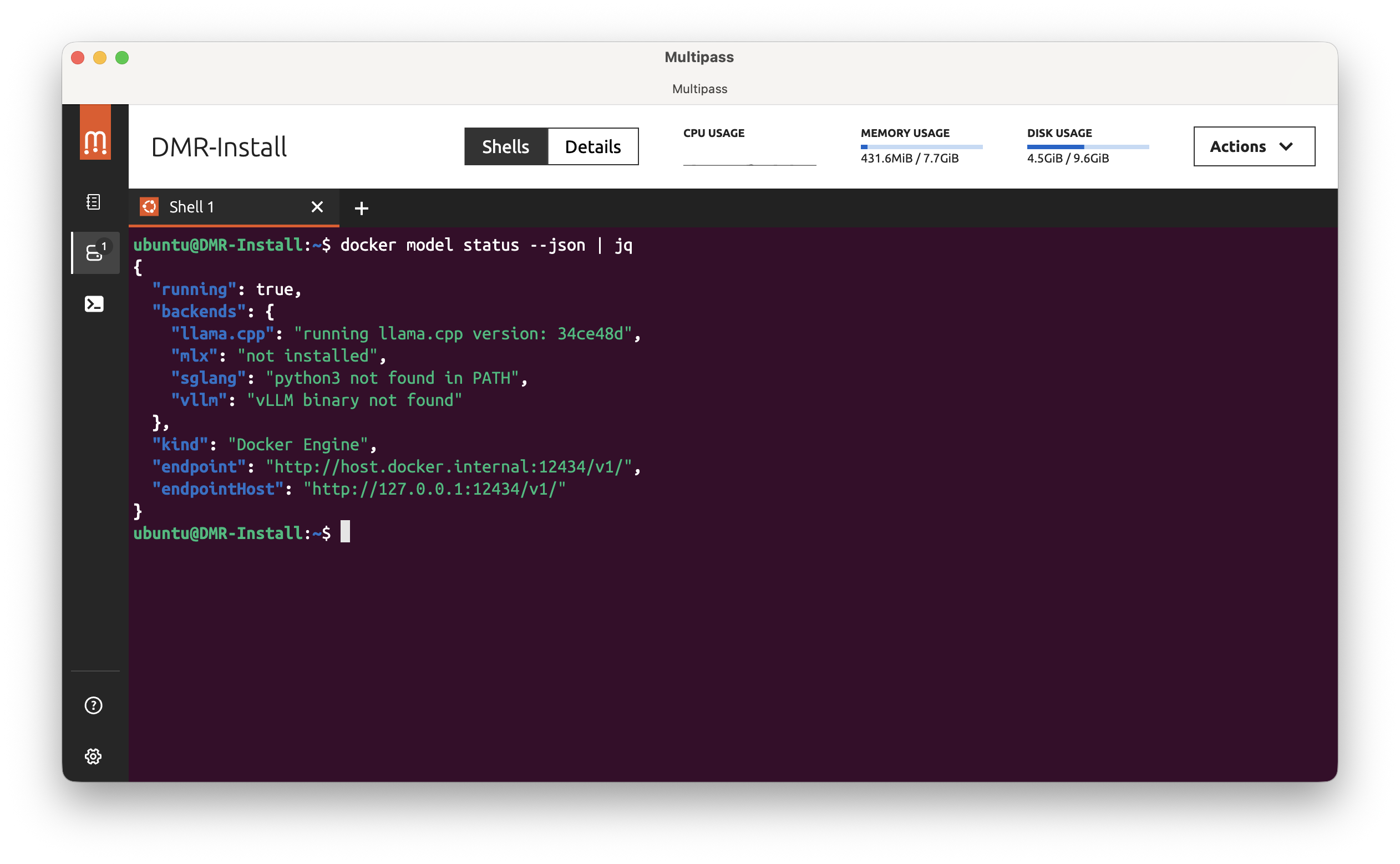Open the catalogue sidebar icon
Screen dimensions: 1400x864
(93, 202)
